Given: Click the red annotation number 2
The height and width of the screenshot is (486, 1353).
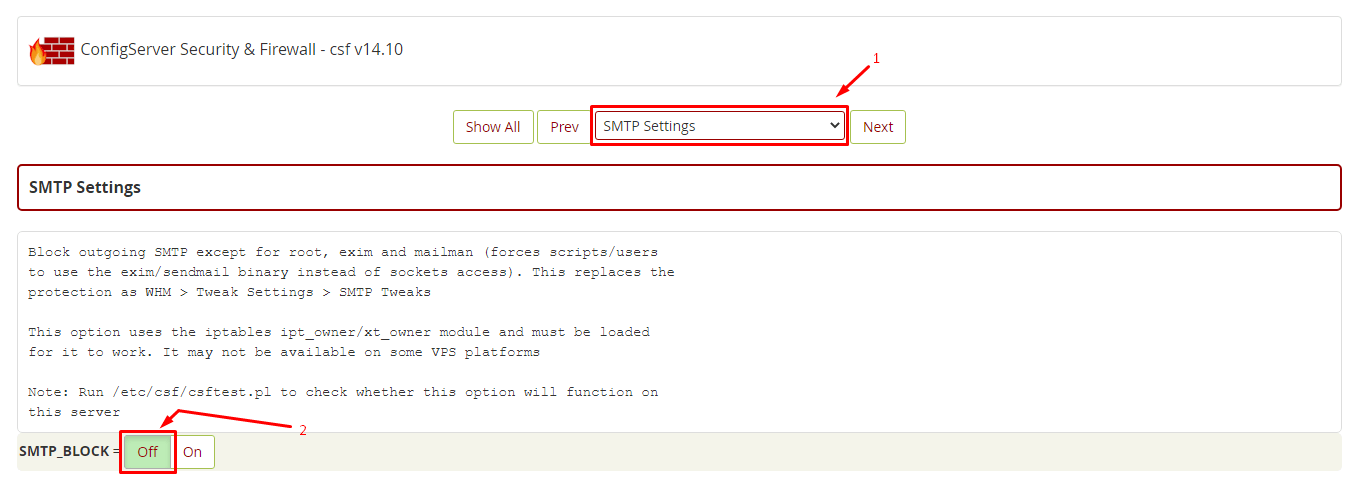Looking at the screenshot, I should (303, 431).
